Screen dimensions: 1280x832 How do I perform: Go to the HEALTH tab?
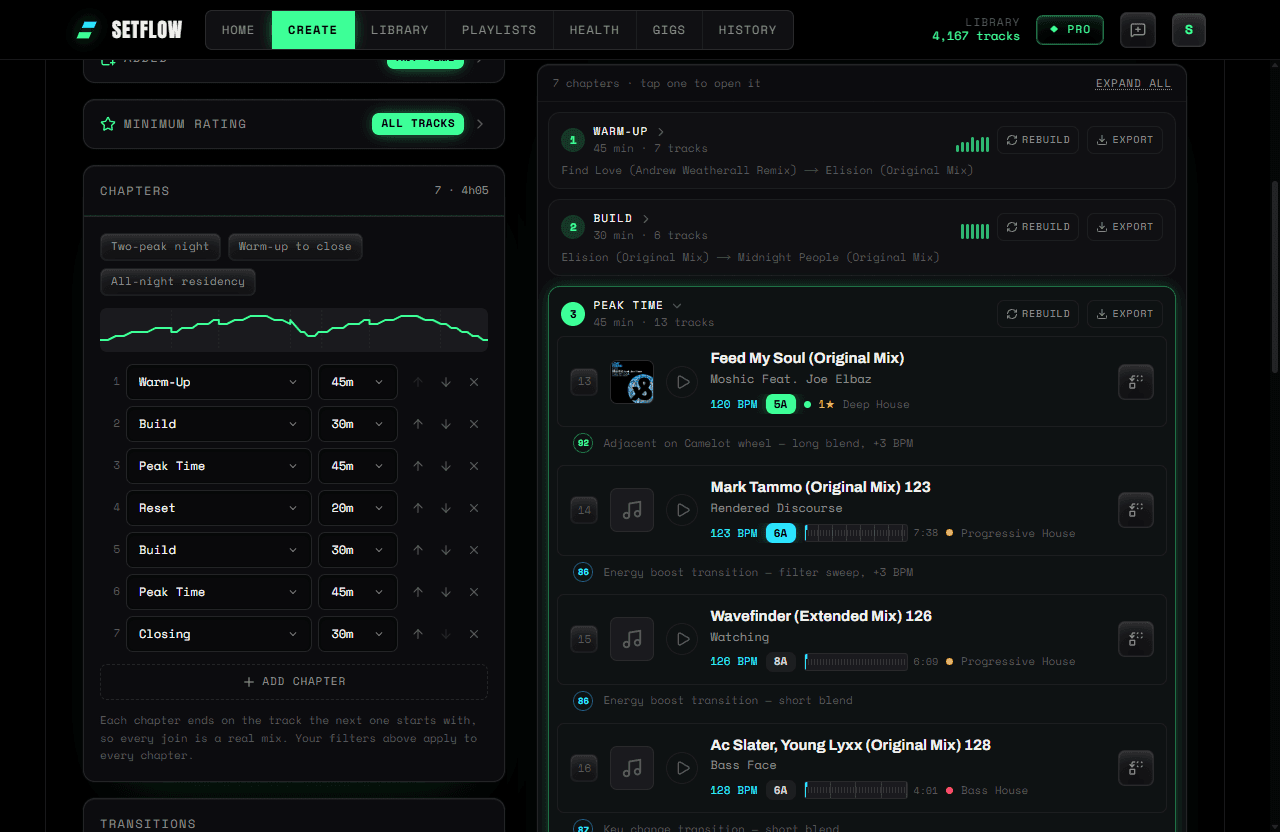click(594, 30)
